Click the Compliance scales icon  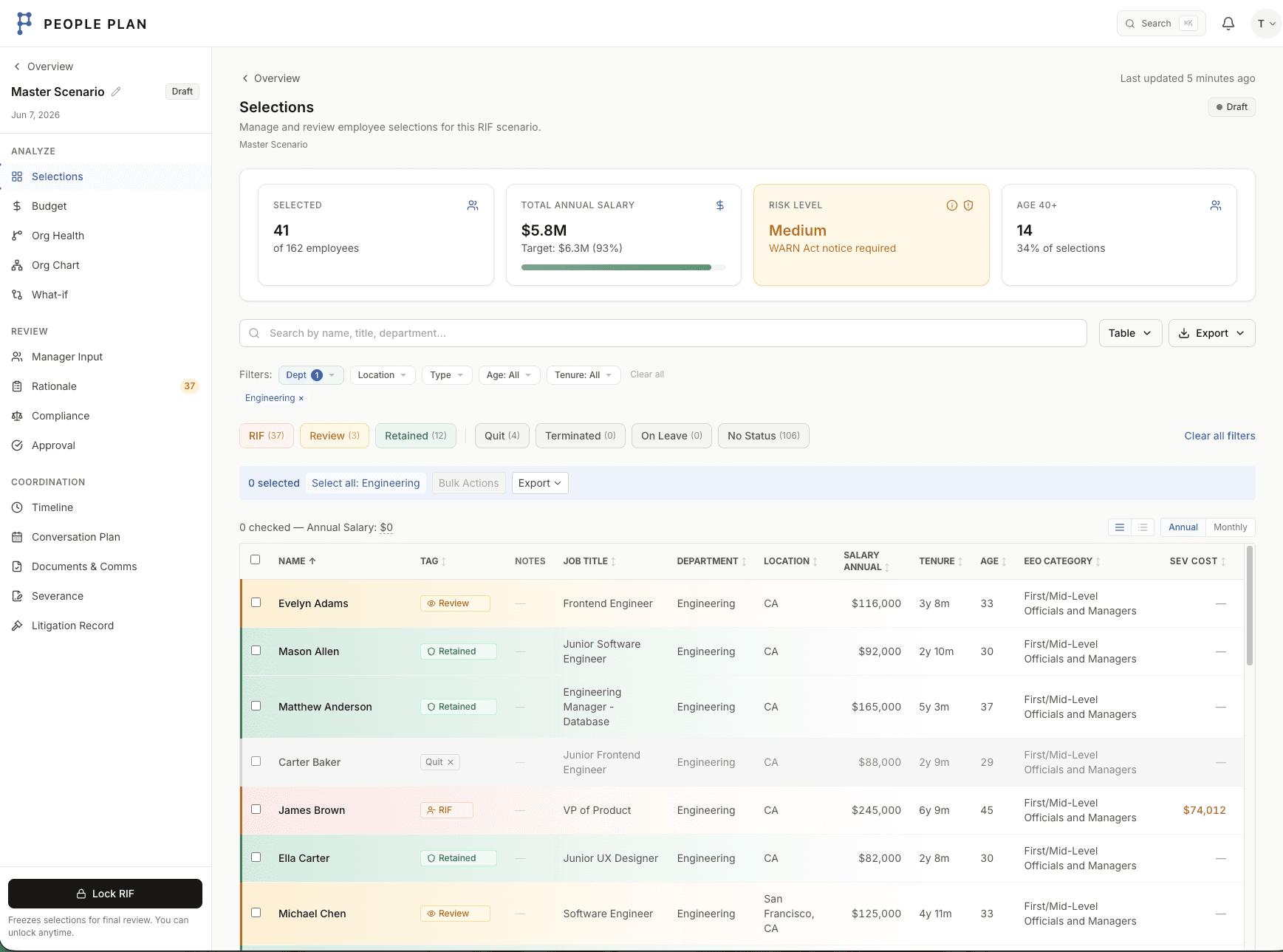17,416
